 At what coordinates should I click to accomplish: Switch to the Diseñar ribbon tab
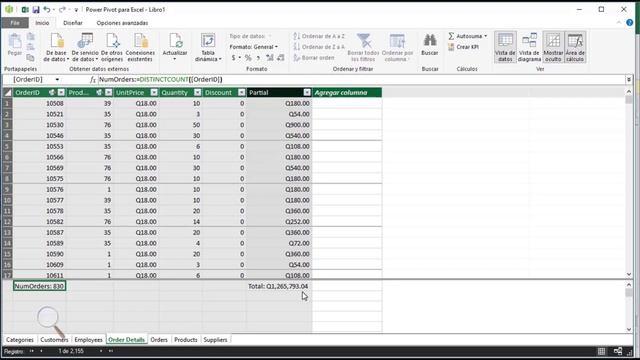coord(73,23)
